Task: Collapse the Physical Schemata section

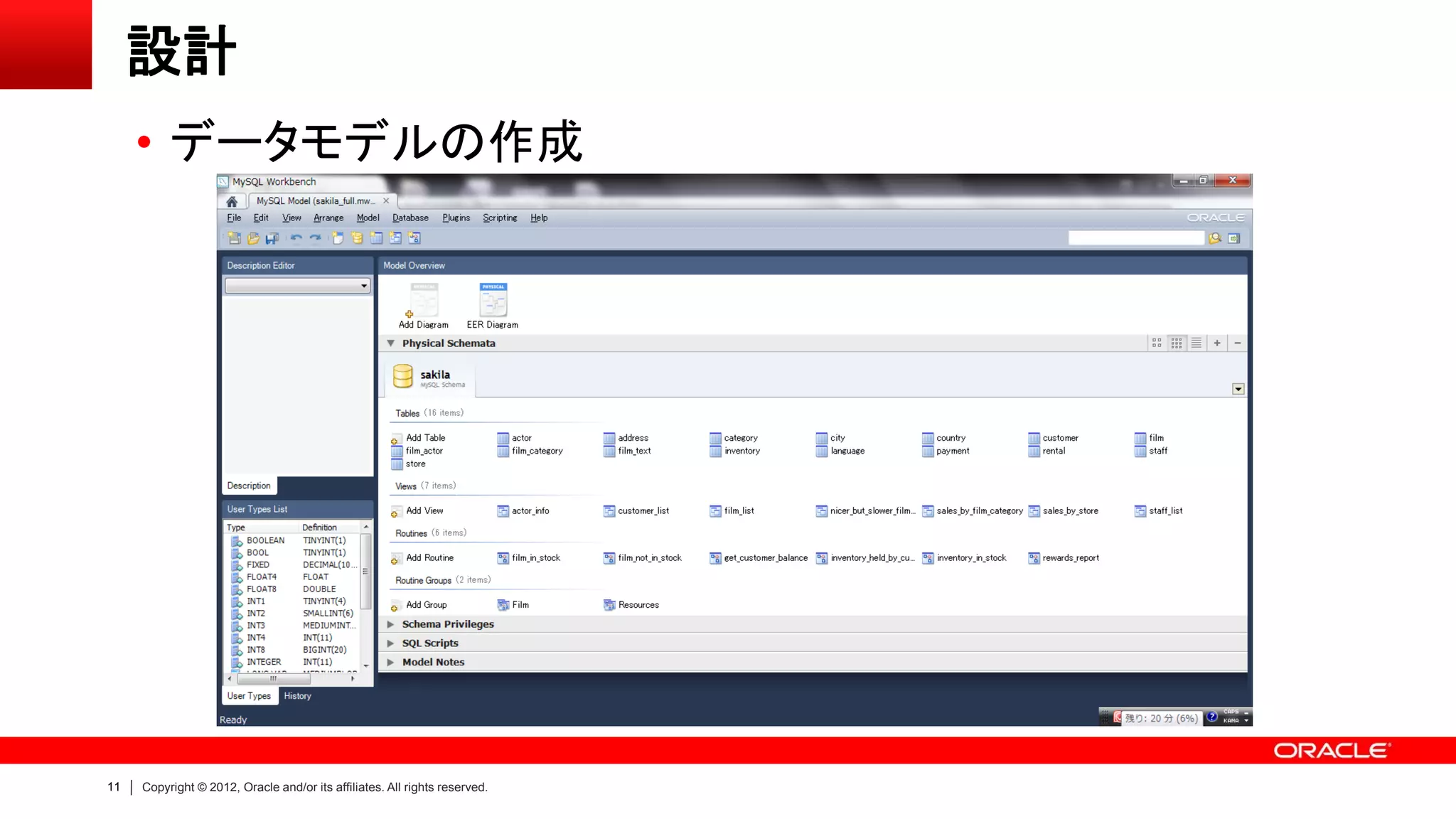Action: point(390,343)
